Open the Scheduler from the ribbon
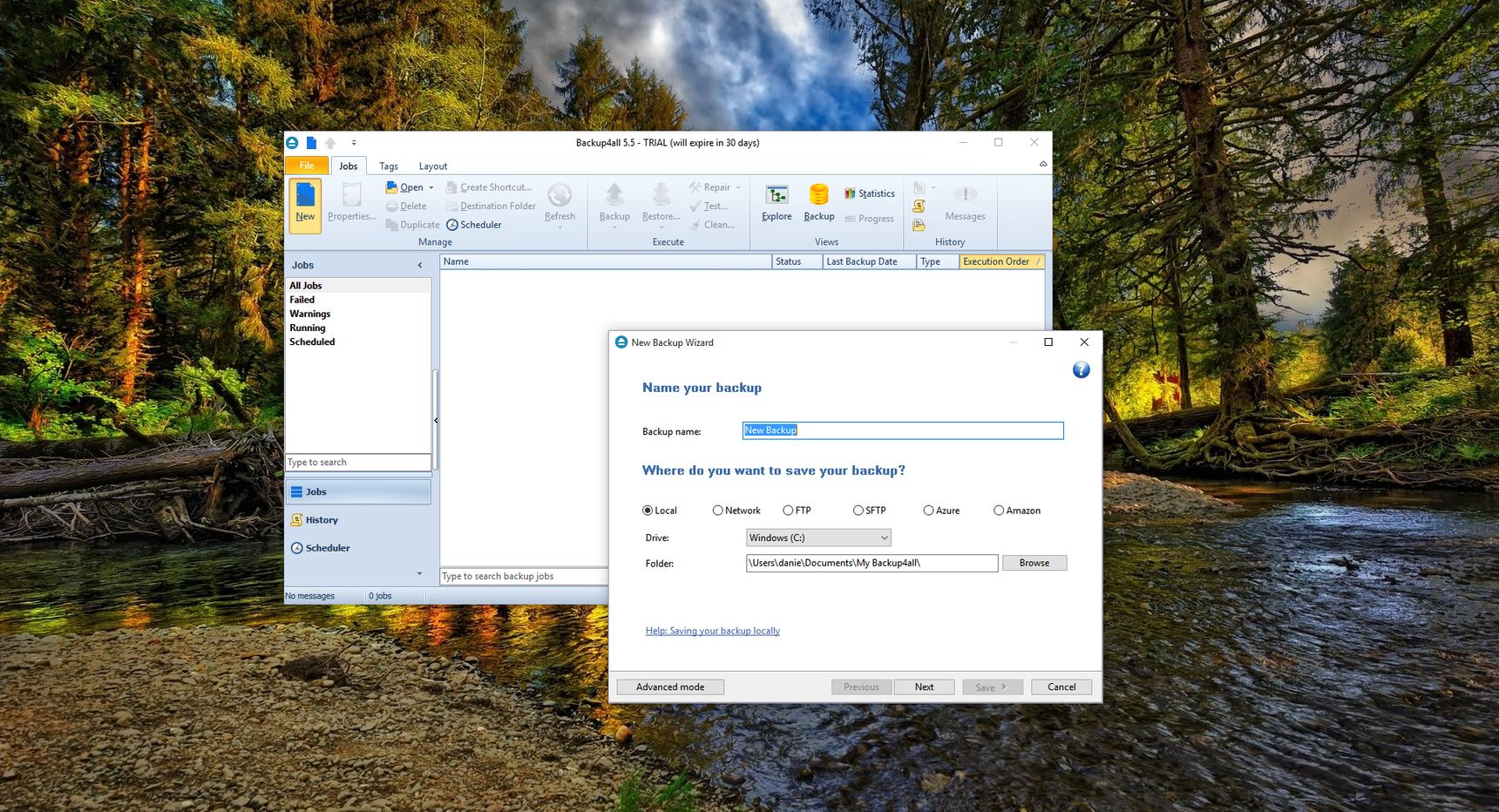This screenshot has height=812, width=1499. [474, 225]
